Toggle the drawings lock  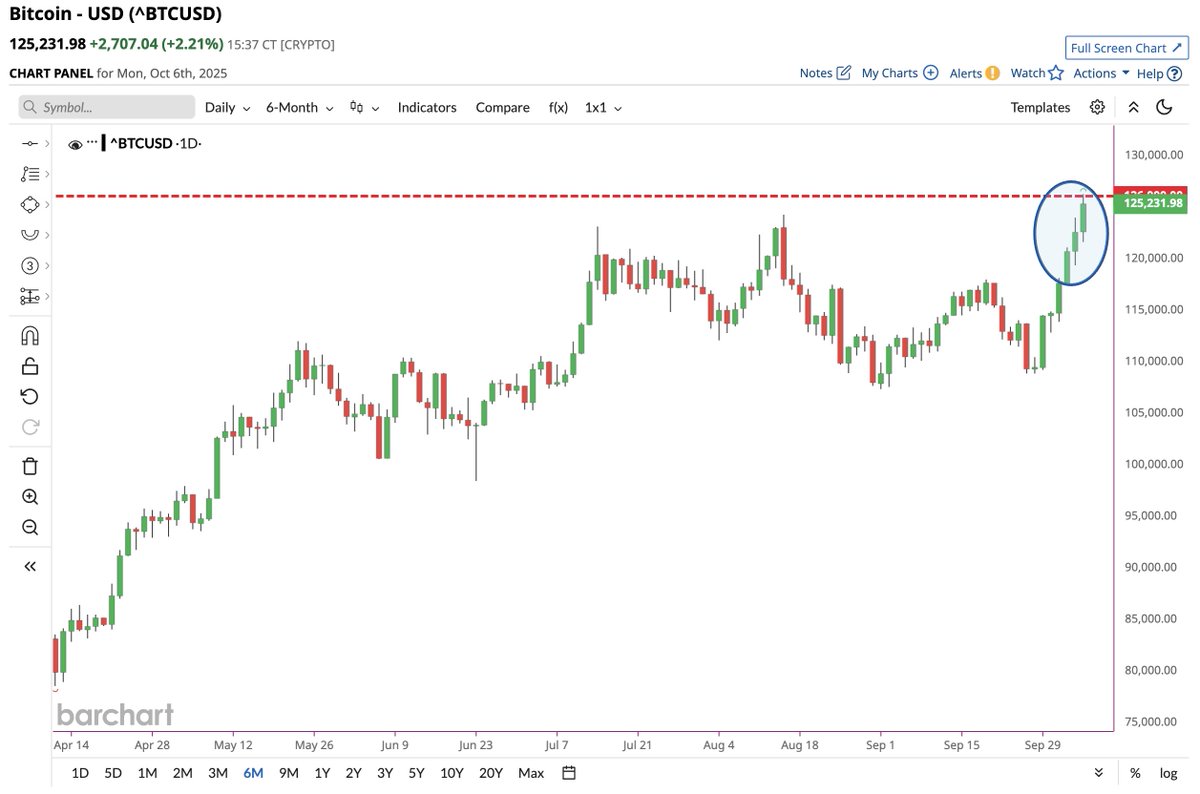tap(30, 366)
